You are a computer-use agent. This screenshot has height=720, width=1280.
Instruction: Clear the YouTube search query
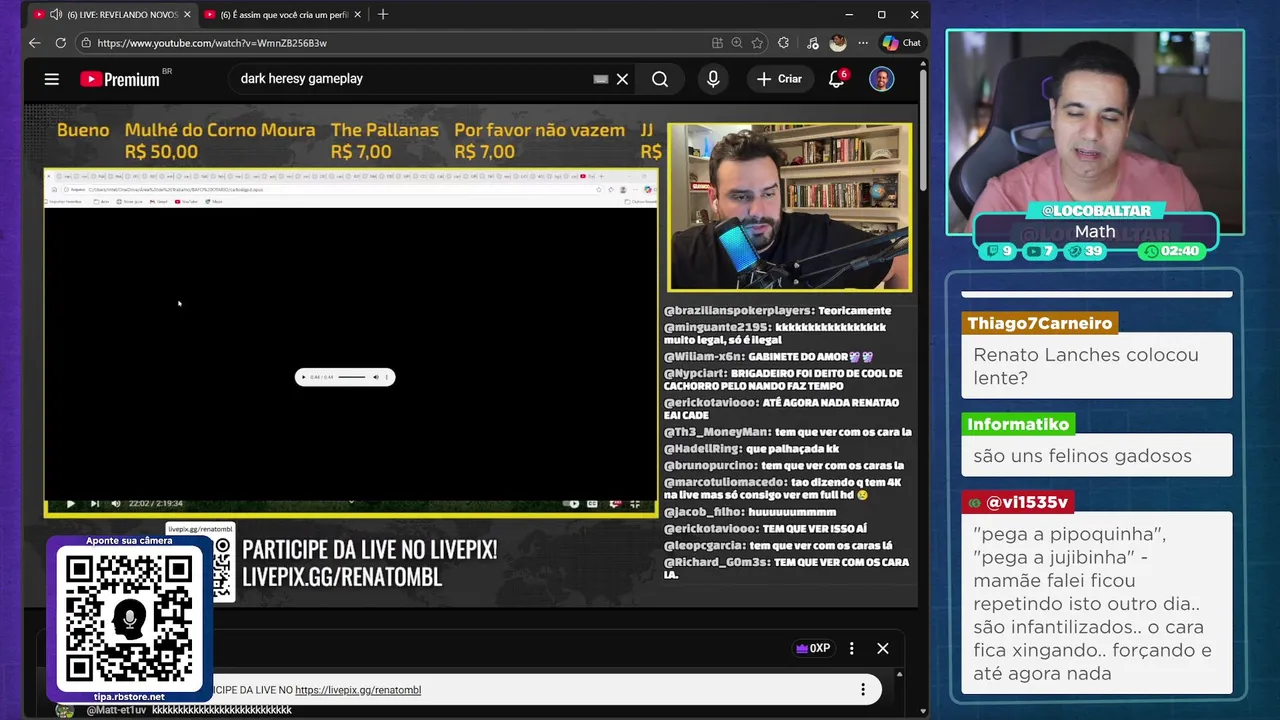(x=622, y=79)
